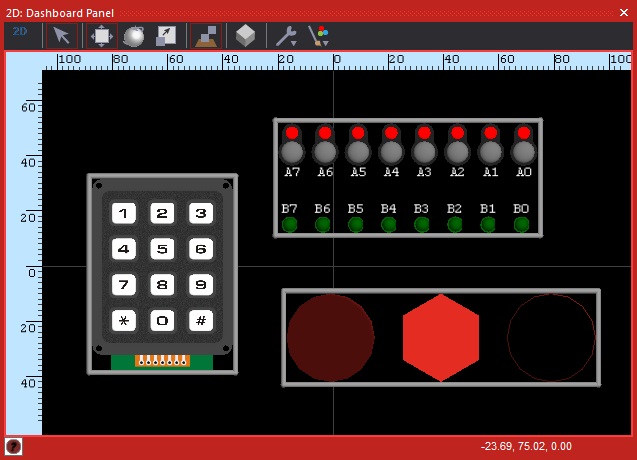637x460 pixels.
Task: Select the zoom window tool
Action: tap(166, 36)
